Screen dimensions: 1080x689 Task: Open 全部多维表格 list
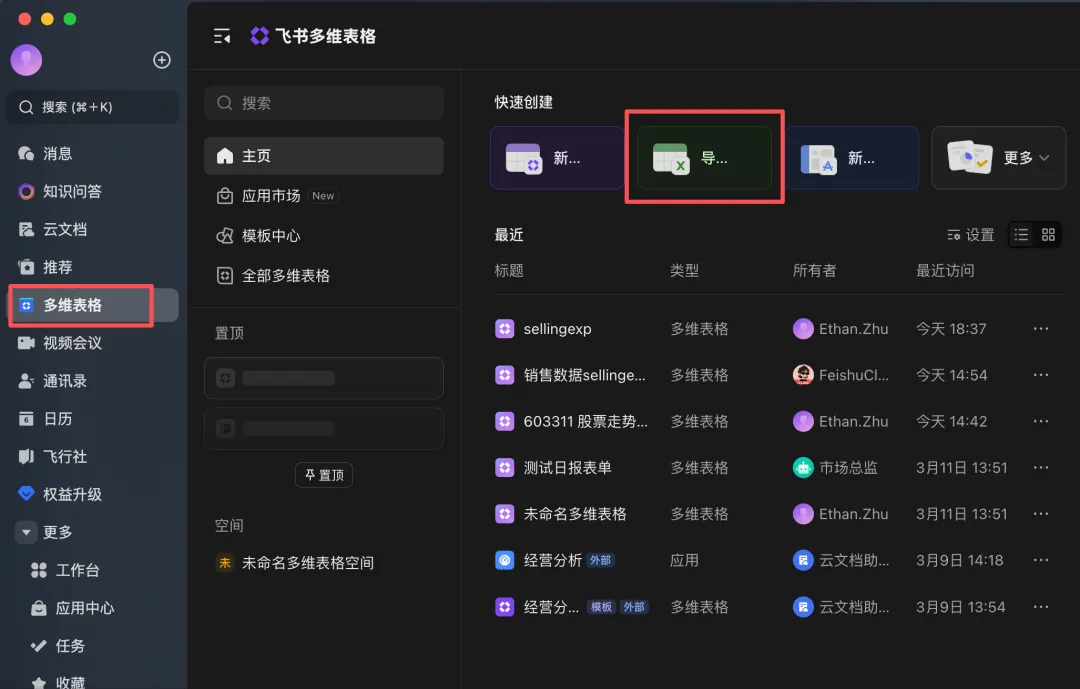pyautogui.click(x=324, y=276)
